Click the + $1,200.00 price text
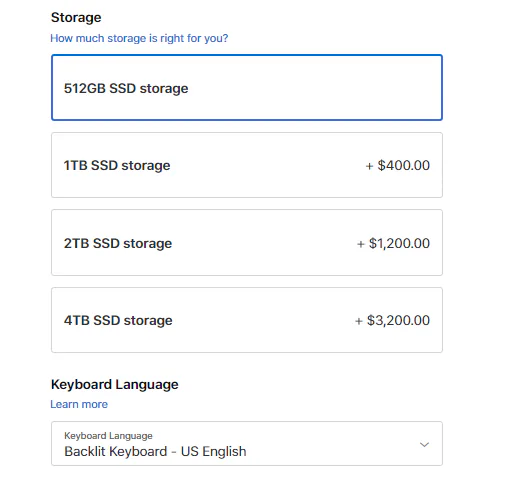The width and height of the screenshot is (511, 482). tap(393, 243)
